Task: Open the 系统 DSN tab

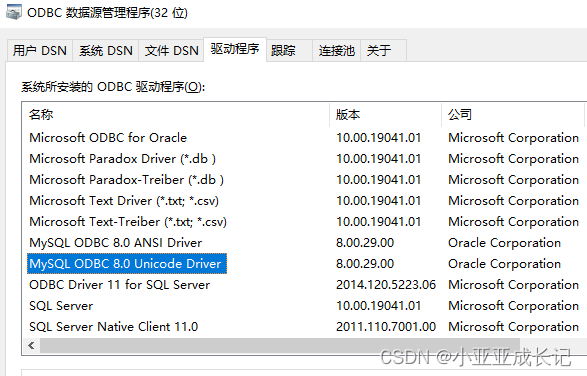Action: (106, 50)
